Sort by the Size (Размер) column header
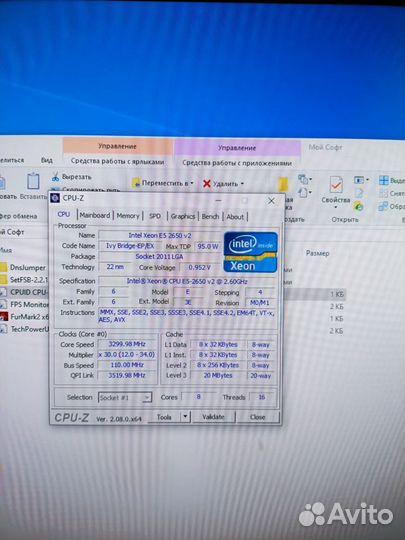 pos(318,253)
